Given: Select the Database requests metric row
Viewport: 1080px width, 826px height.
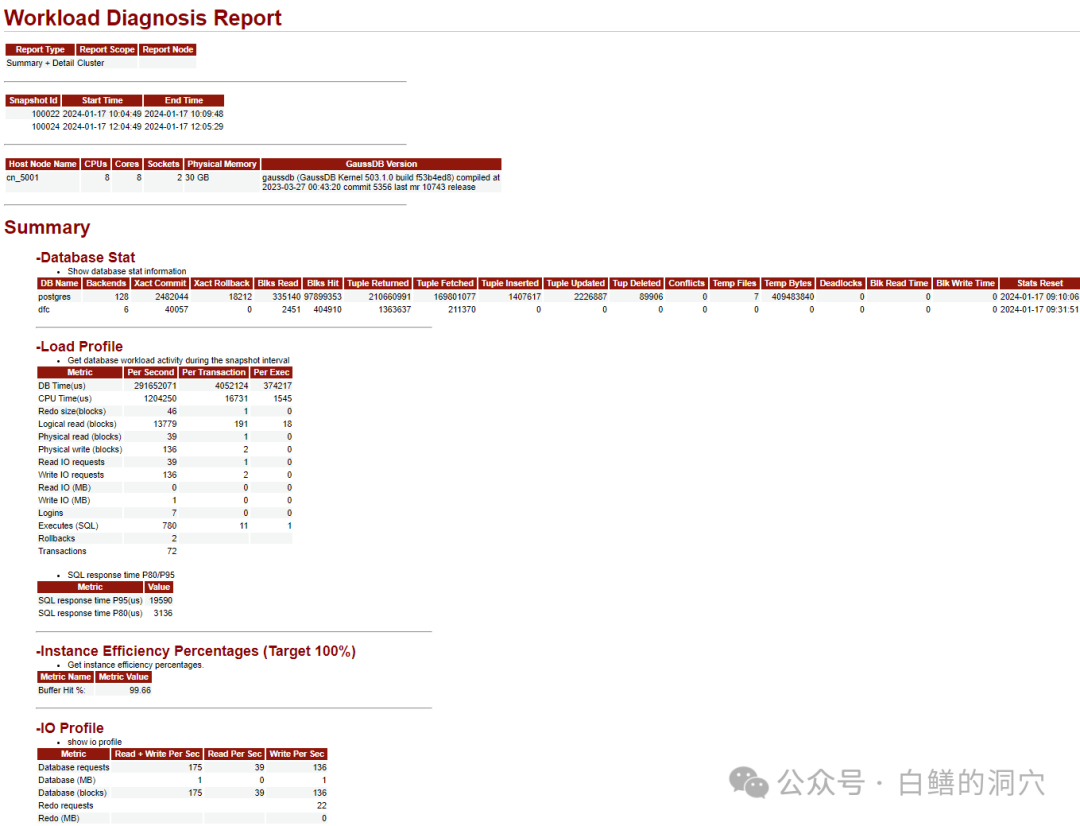Looking at the screenshot, I should click(x=183, y=767).
